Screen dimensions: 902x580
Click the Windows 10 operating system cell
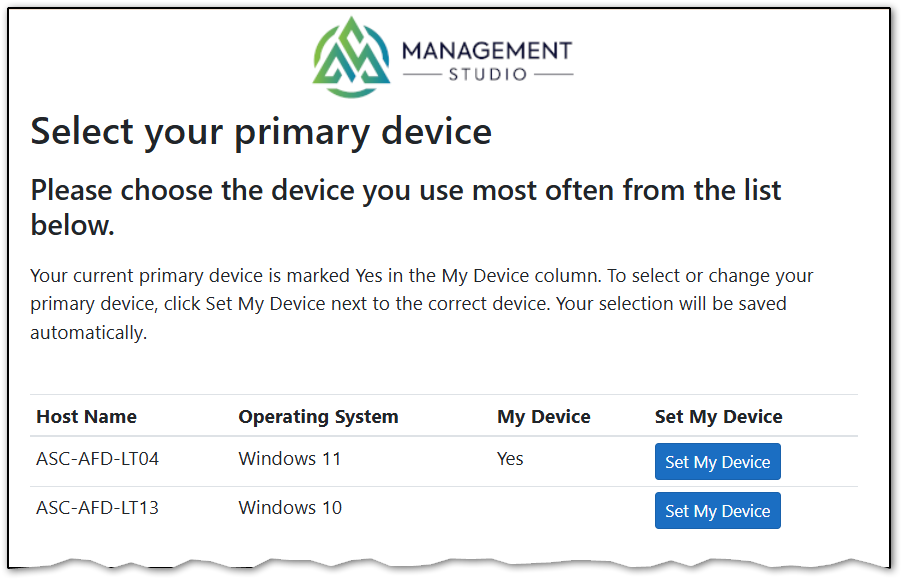coord(290,508)
